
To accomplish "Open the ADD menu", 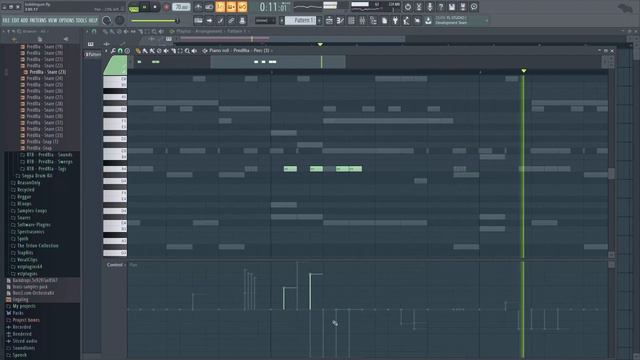I will 24,20.
